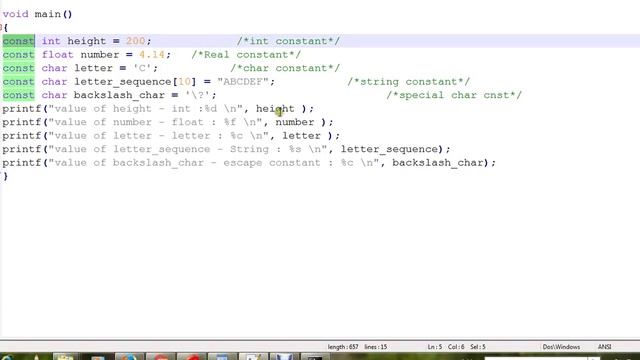Image resolution: width=640 pixels, height=360 pixels.
Task: Click the '%s' format specifier in fourth printf
Action: pos(295,149)
